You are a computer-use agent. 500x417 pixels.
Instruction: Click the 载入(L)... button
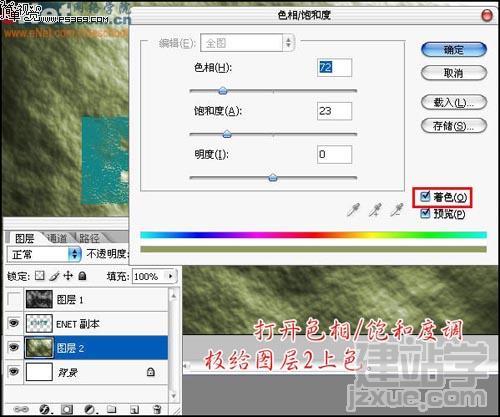454,102
